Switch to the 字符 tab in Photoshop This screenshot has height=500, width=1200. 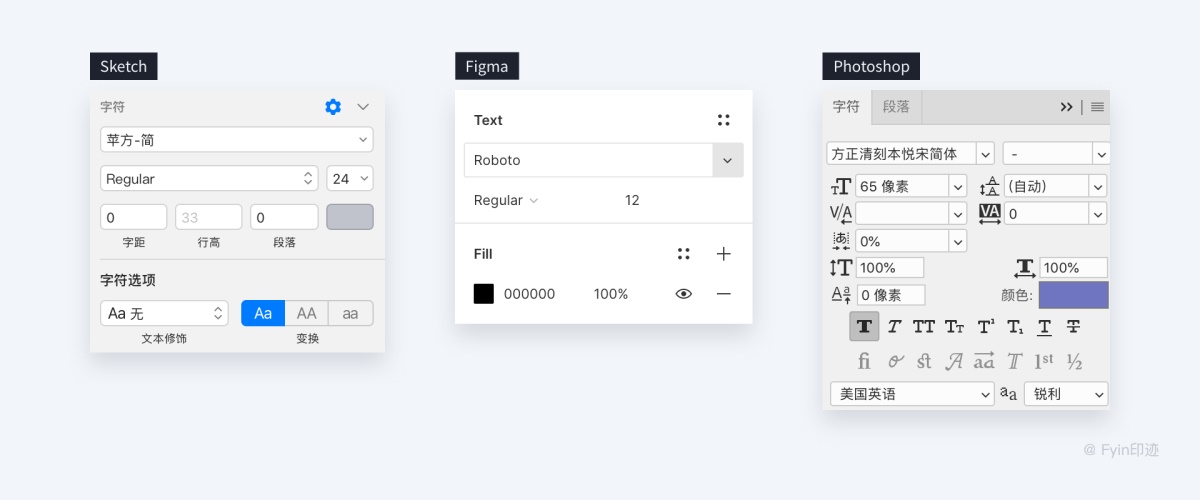coord(846,107)
